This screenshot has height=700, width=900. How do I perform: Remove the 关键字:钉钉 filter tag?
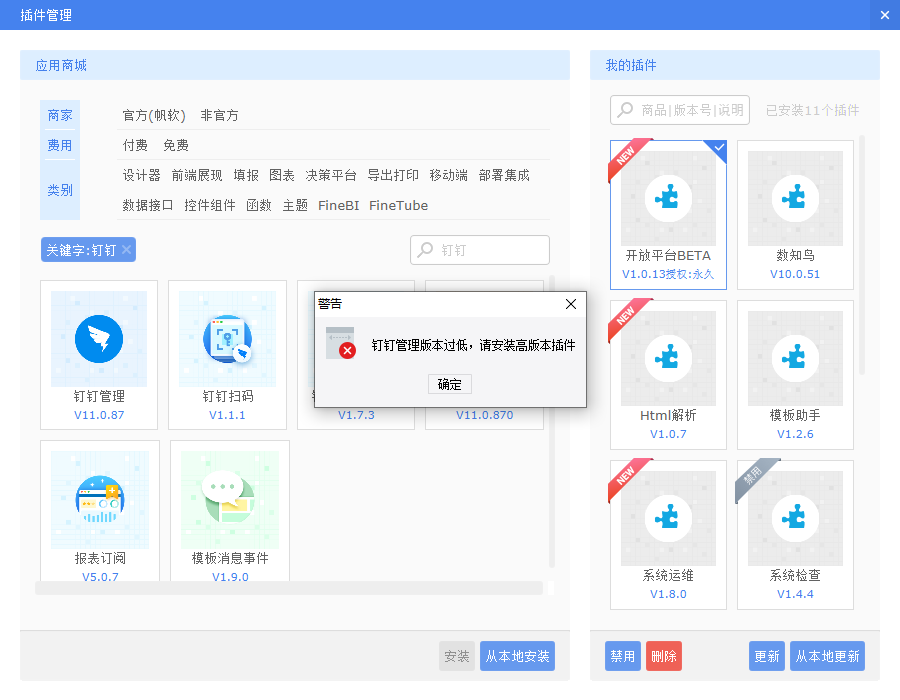coord(127,250)
